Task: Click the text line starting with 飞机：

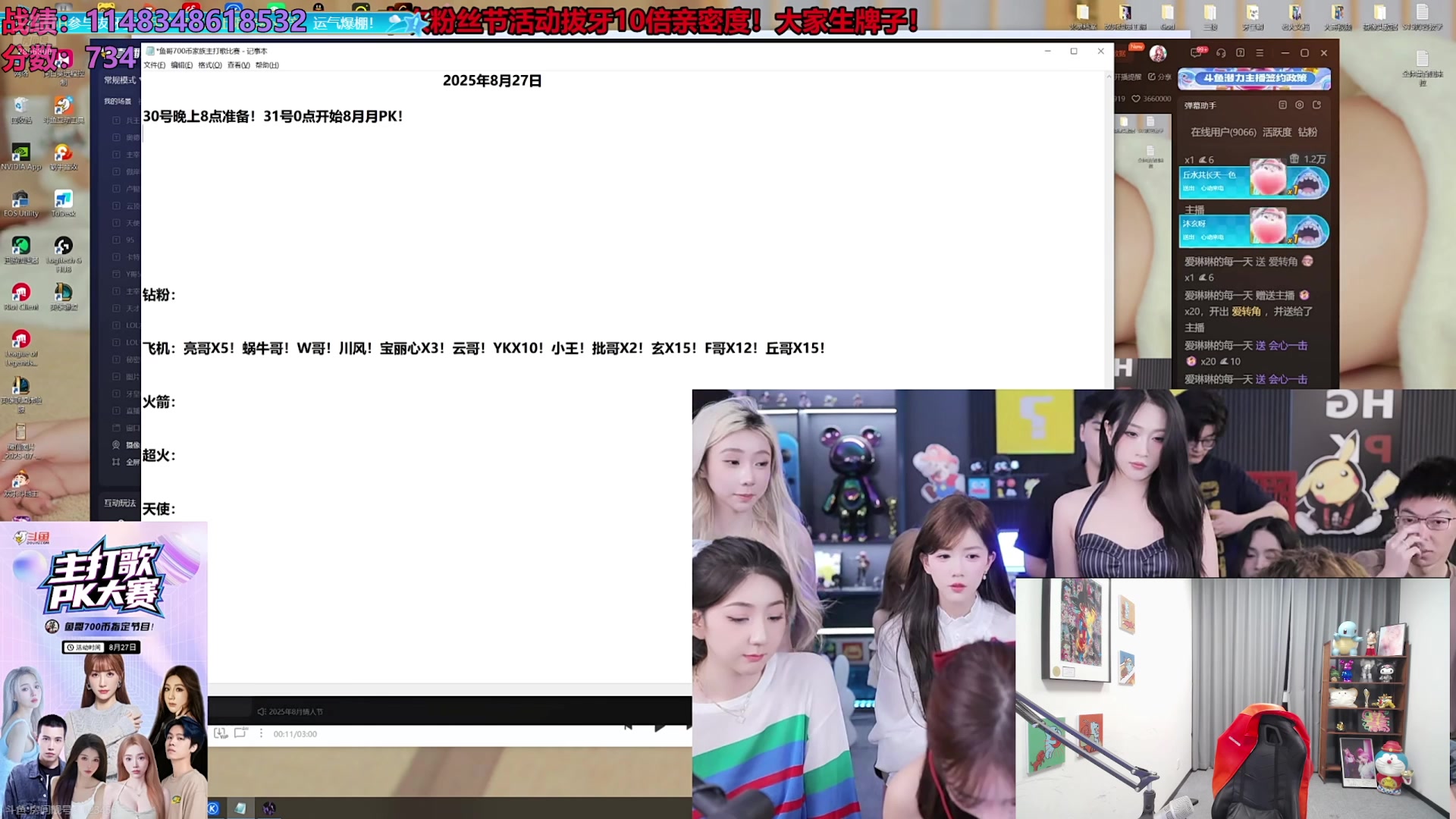Action: (x=484, y=348)
